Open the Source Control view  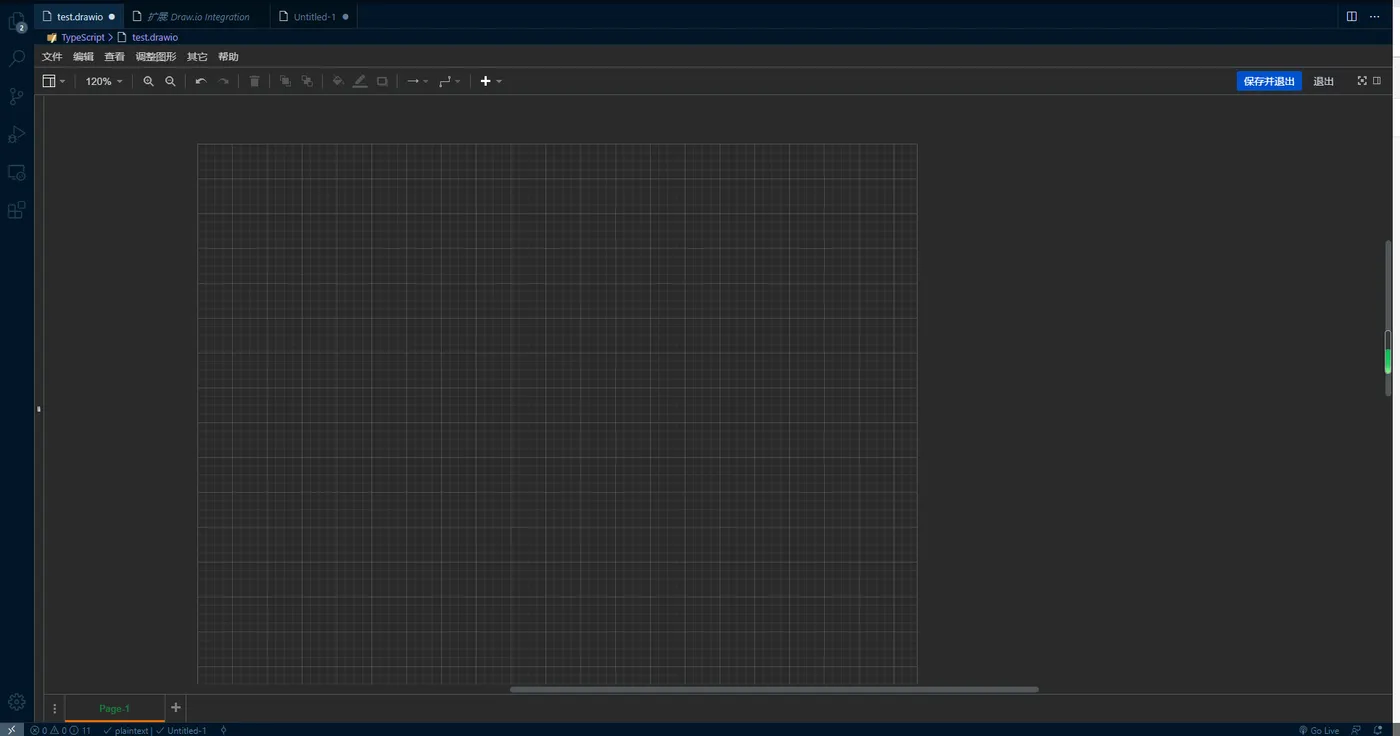(x=16, y=97)
